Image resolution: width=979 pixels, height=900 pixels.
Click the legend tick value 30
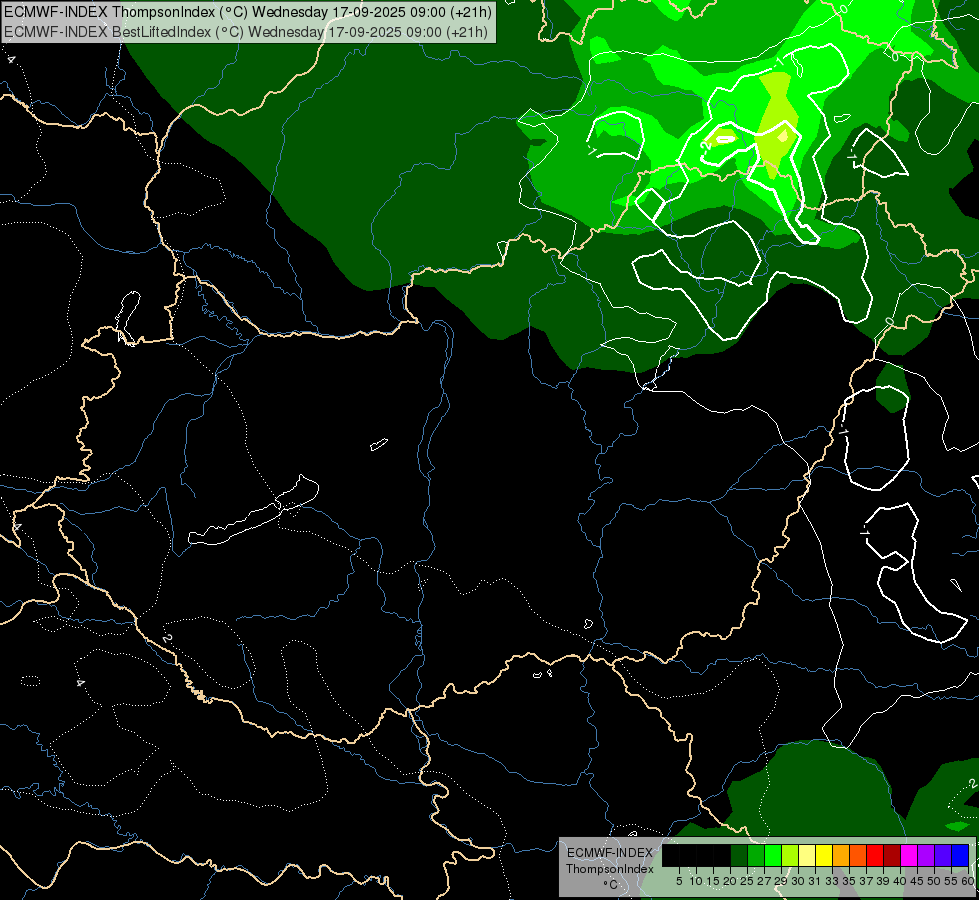[x=798, y=881]
